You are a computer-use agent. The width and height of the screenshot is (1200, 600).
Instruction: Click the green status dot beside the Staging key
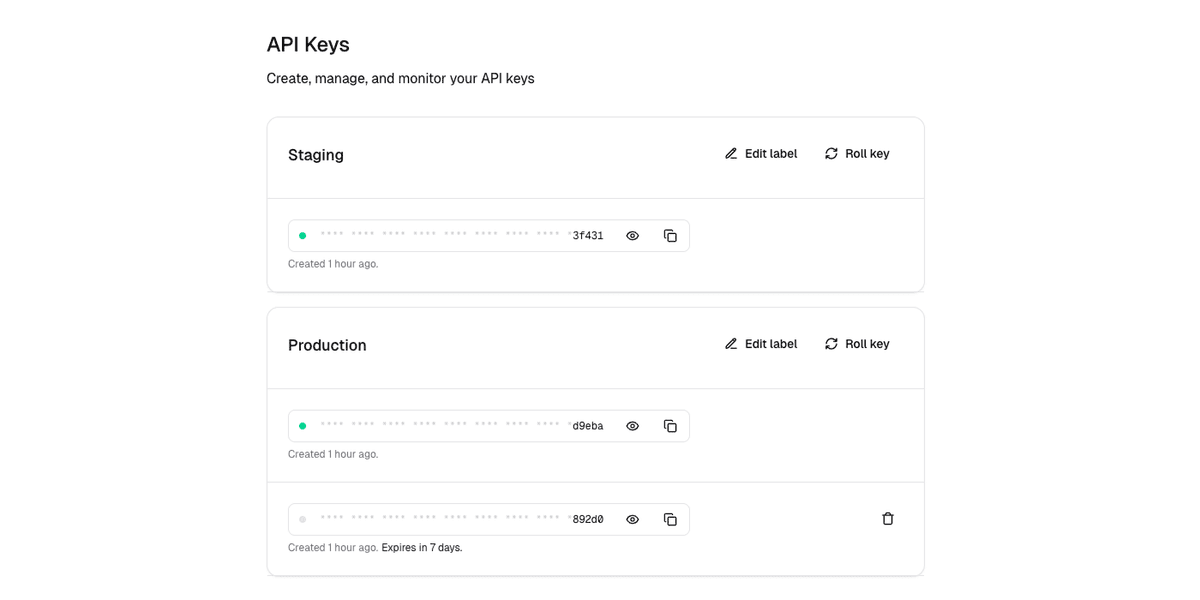[303, 235]
